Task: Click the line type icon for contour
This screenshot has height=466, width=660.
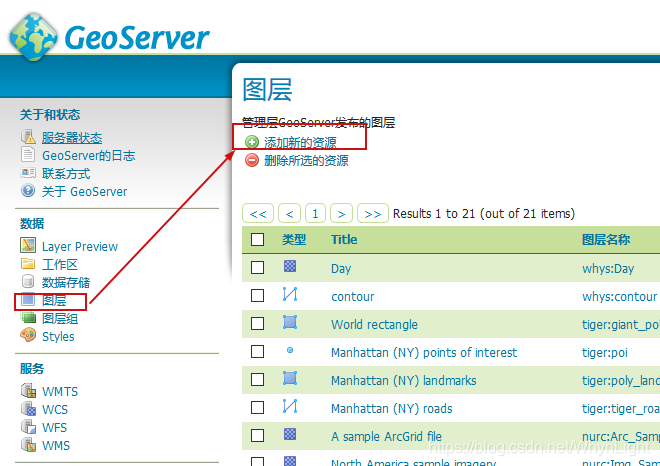Action: (290, 294)
